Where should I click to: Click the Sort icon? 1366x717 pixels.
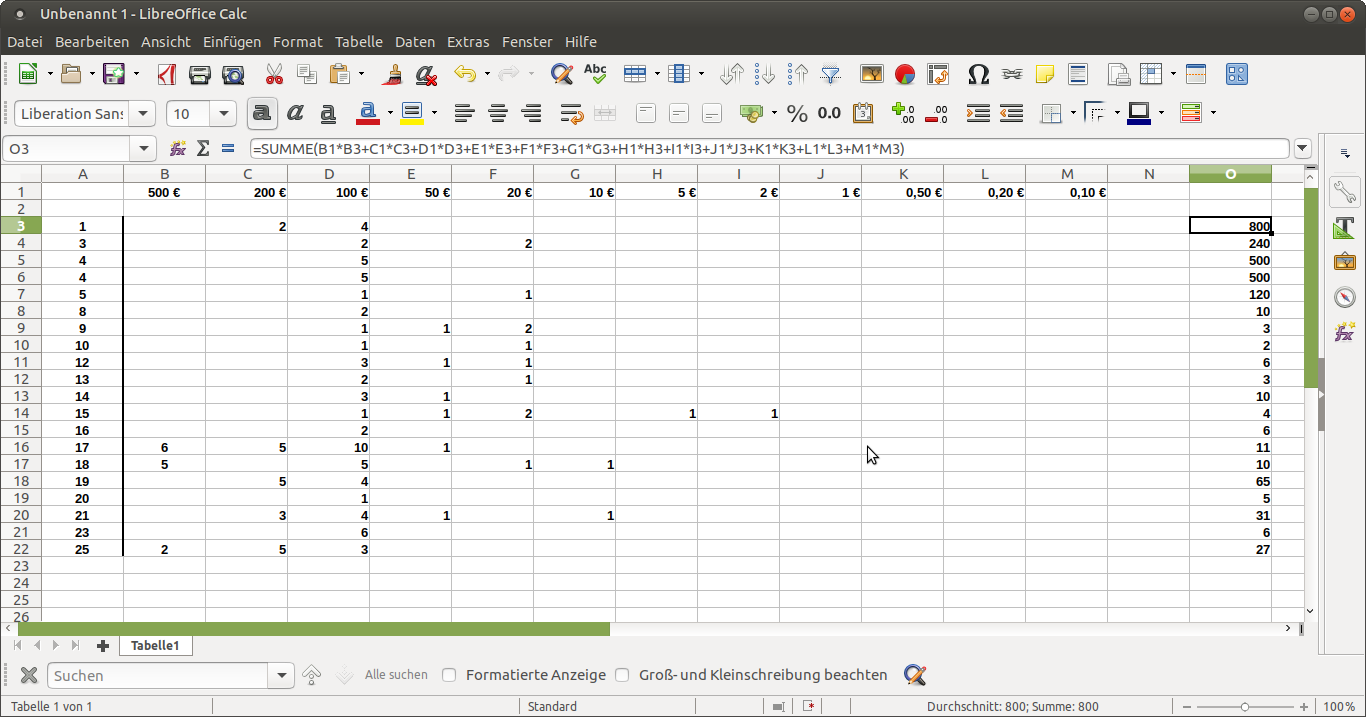(732, 74)
